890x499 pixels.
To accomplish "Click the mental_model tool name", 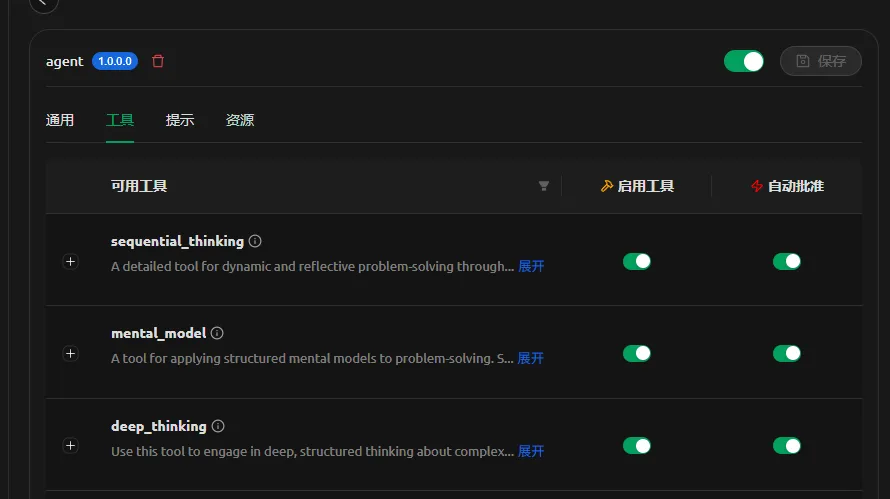I will pyautogui.click(x=158, y=333).
